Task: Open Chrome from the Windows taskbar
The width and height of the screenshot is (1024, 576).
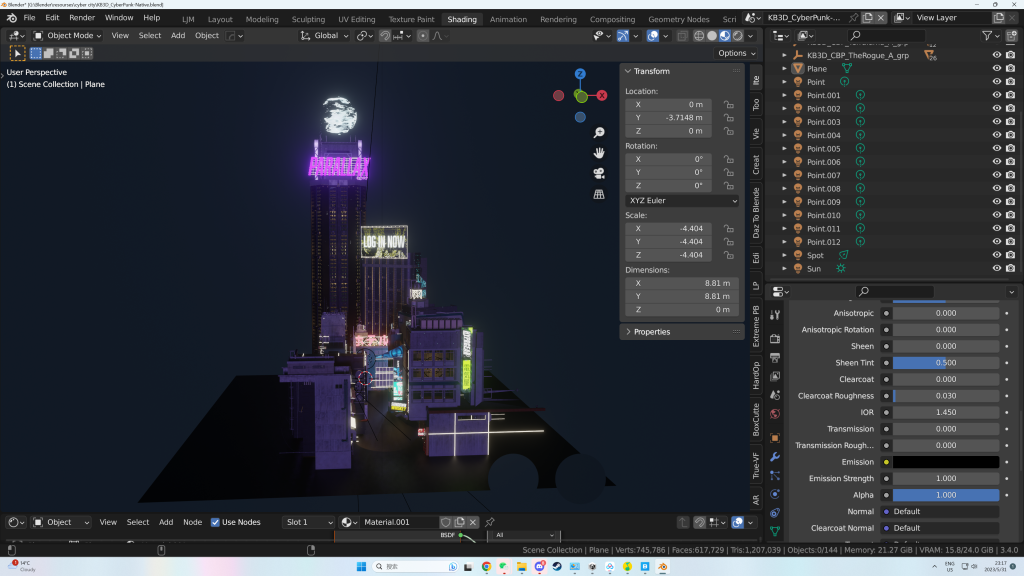Action: tap(487, 566)
